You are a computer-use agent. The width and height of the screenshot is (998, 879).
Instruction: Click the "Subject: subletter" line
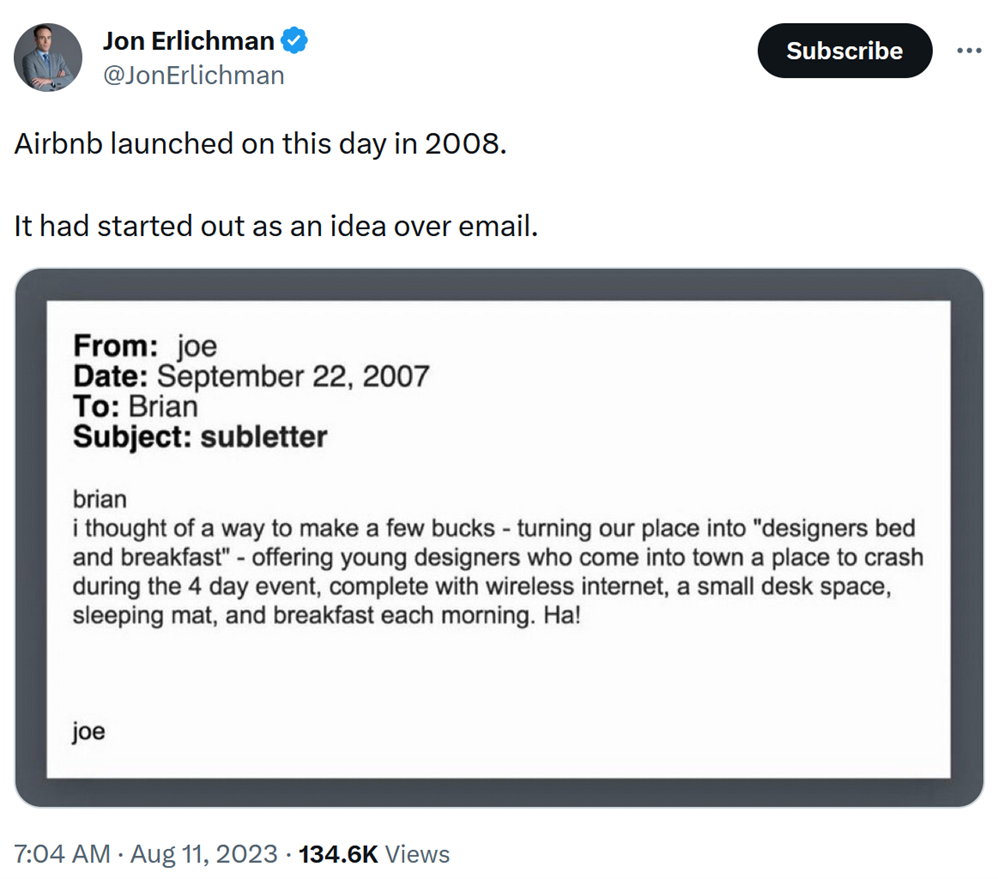click(200, 437)
